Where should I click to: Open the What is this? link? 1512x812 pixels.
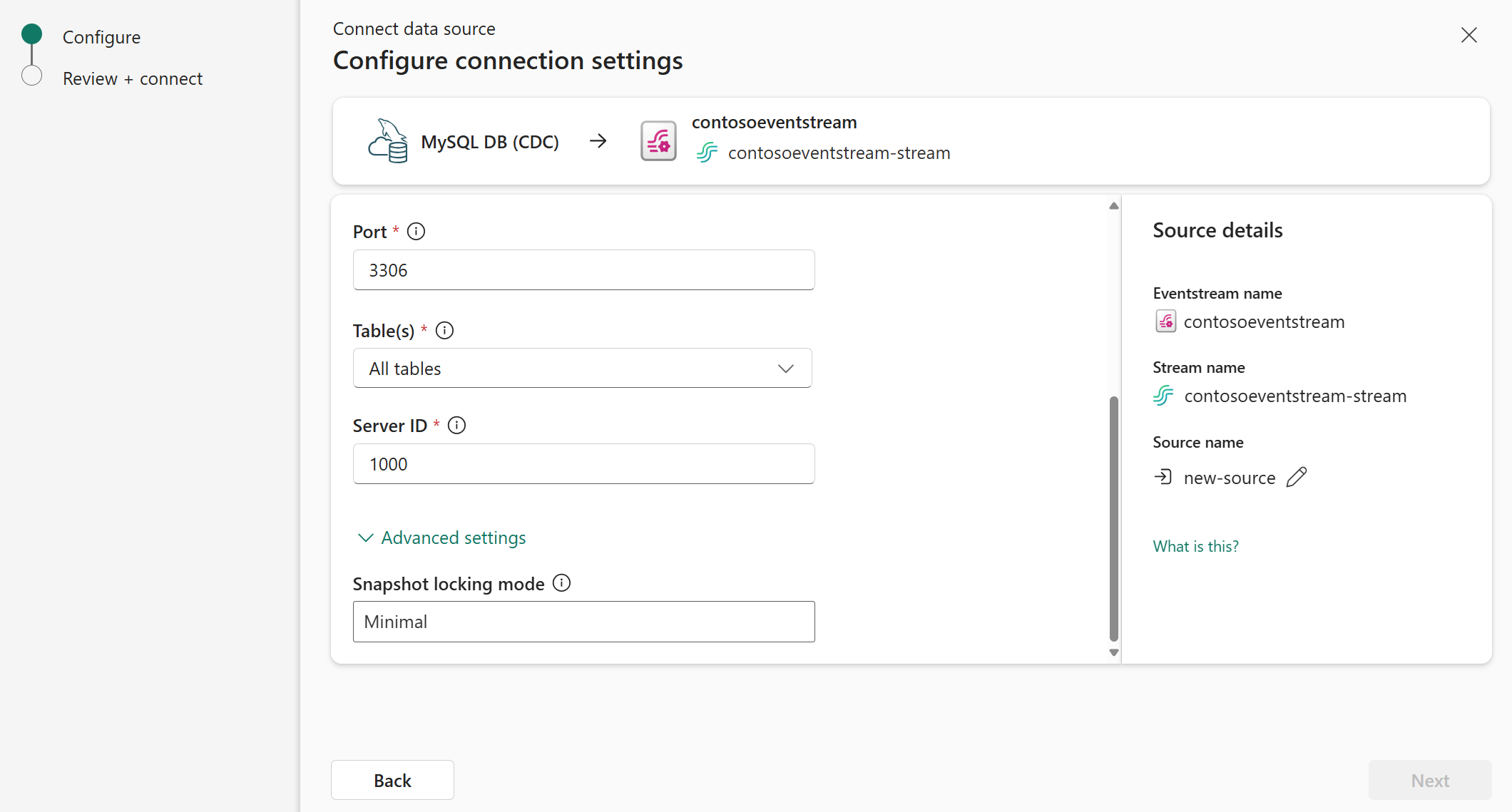point(1195,546)
